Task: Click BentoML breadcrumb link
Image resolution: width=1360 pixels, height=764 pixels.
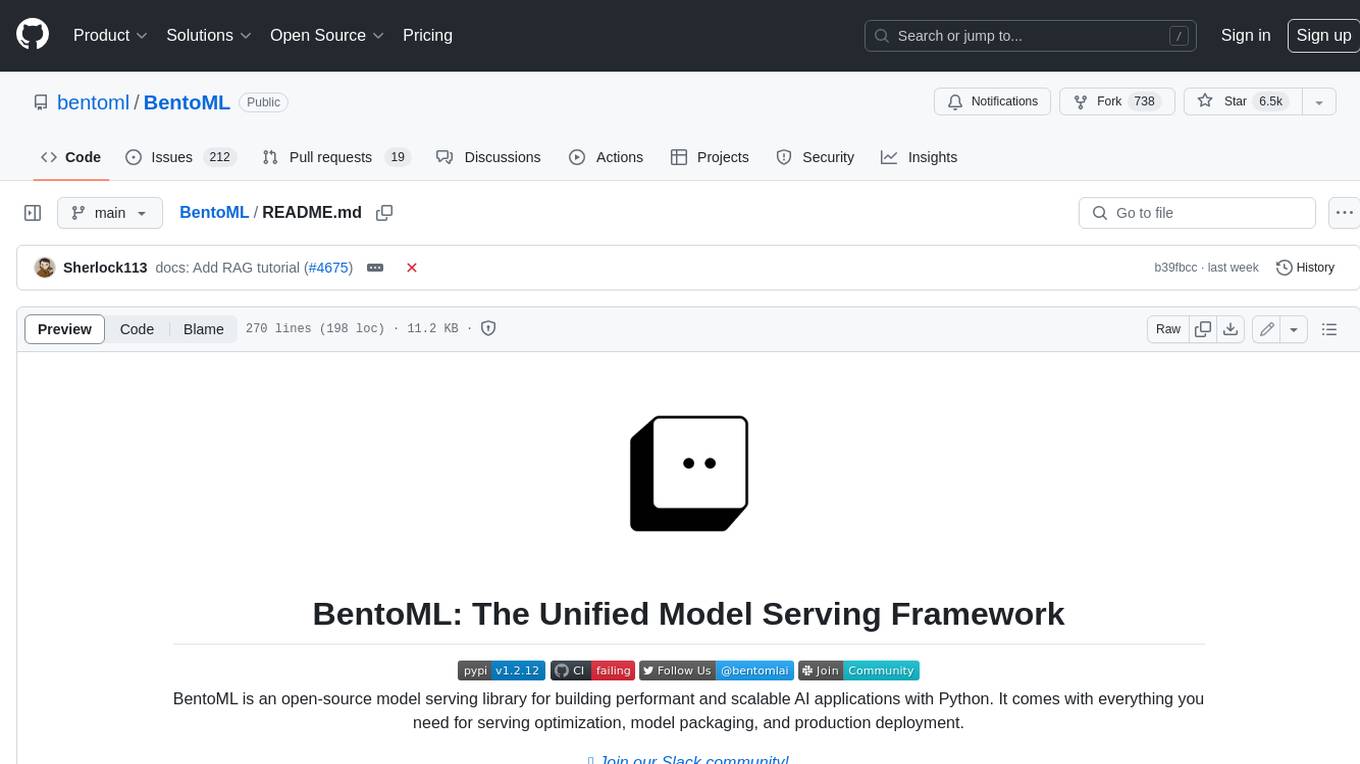Action: point(214,213)
